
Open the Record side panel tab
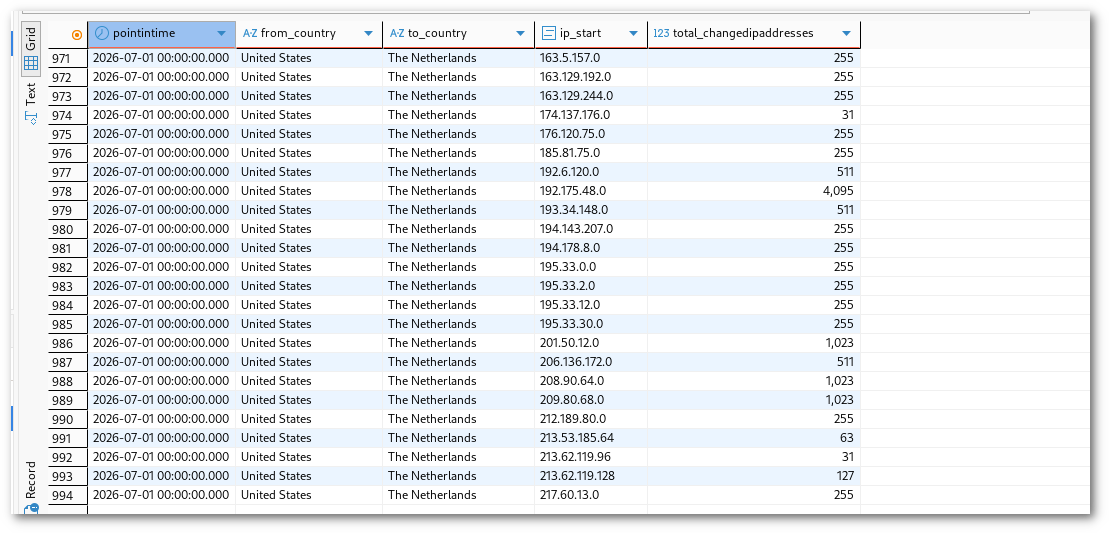point(31,488)
